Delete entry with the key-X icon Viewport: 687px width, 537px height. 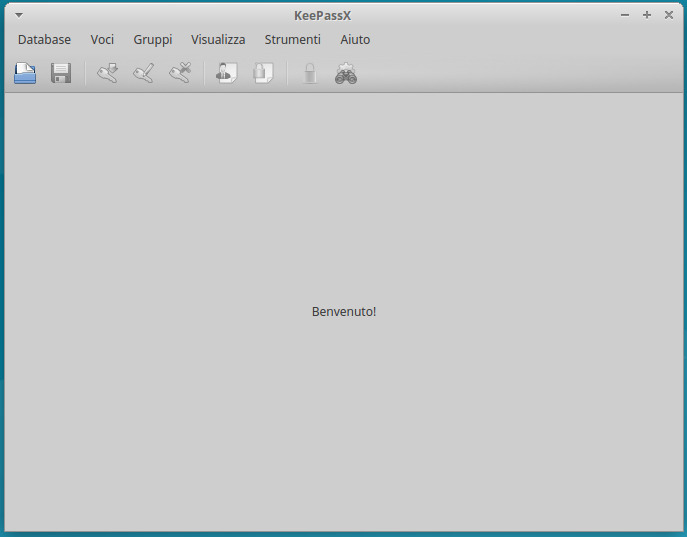coord(180,73)
